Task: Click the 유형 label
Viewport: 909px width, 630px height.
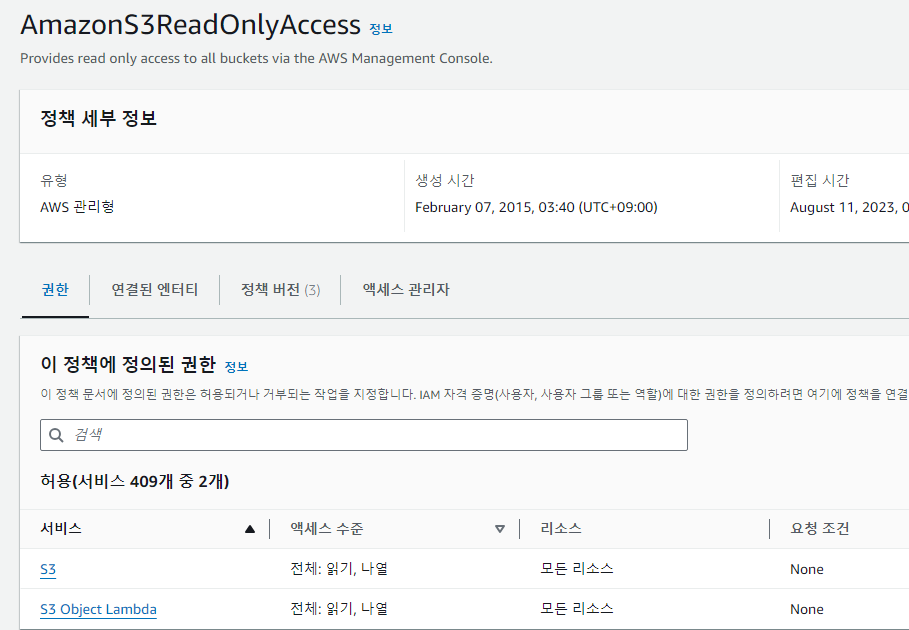Action: coord(54,180)
